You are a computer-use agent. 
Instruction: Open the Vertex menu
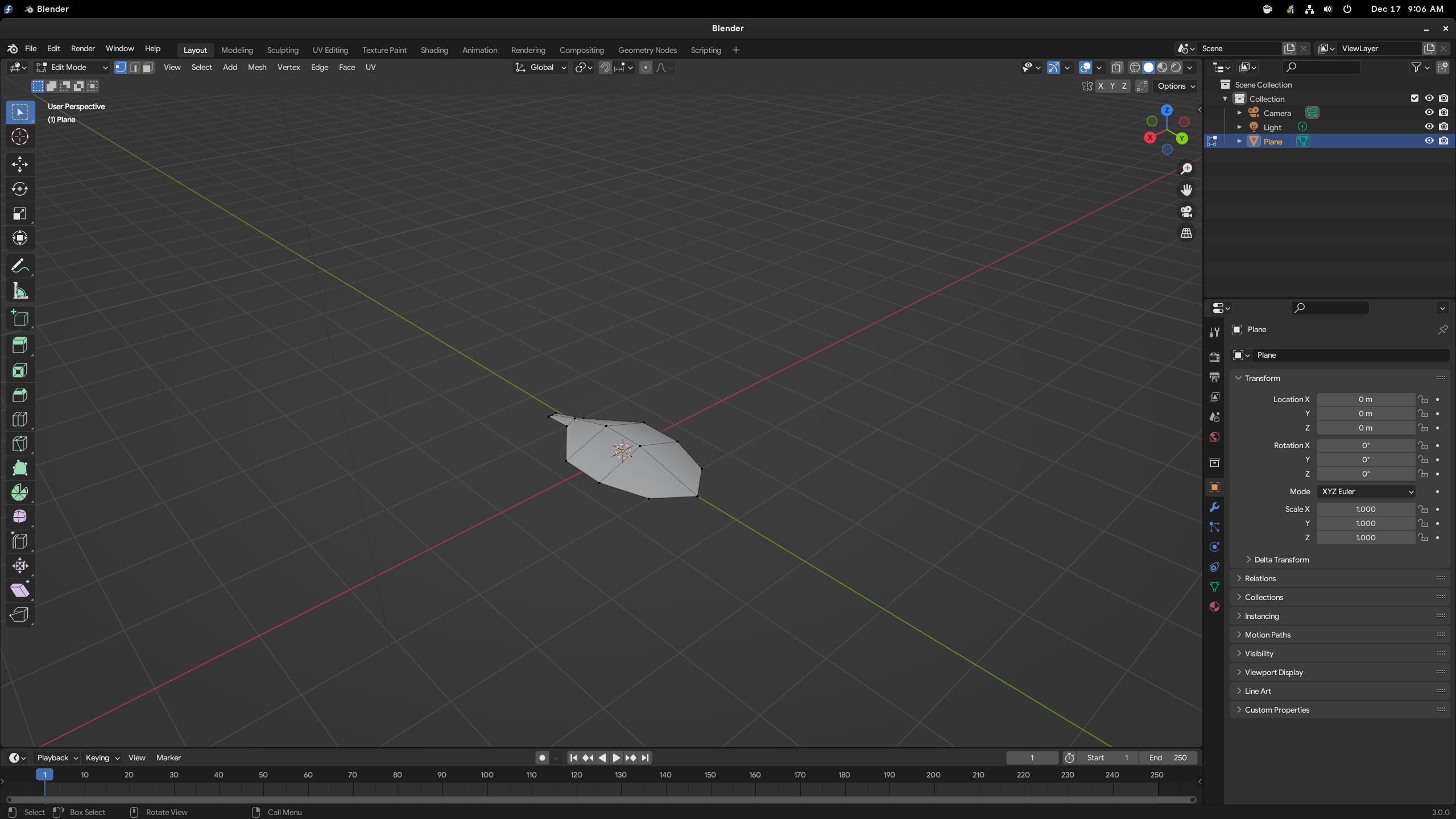point(288,68)
